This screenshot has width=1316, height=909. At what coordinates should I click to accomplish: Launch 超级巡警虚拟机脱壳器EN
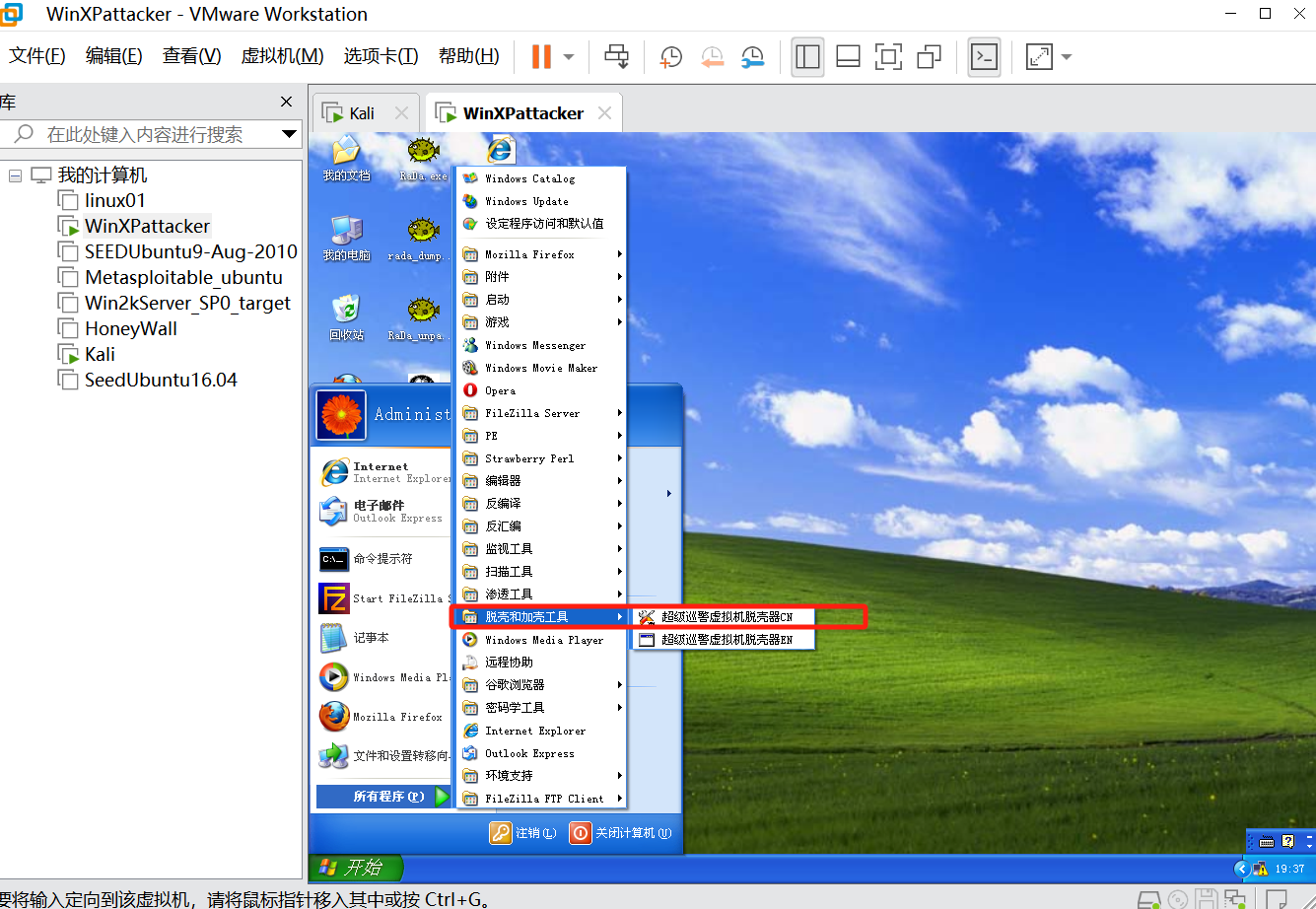[725, 639]
